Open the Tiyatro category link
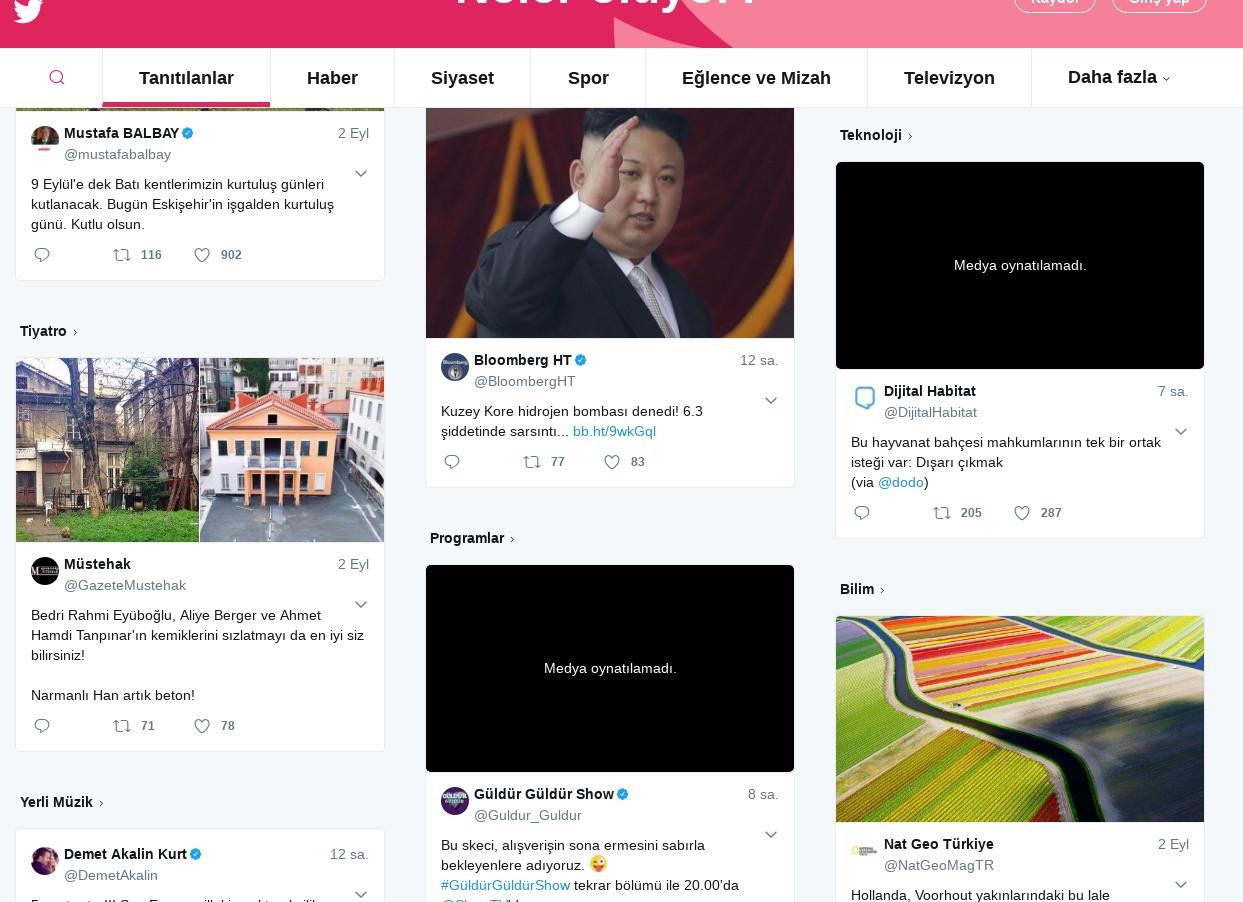This screenshot has width=1243, height=902. (x=48, y=331)
